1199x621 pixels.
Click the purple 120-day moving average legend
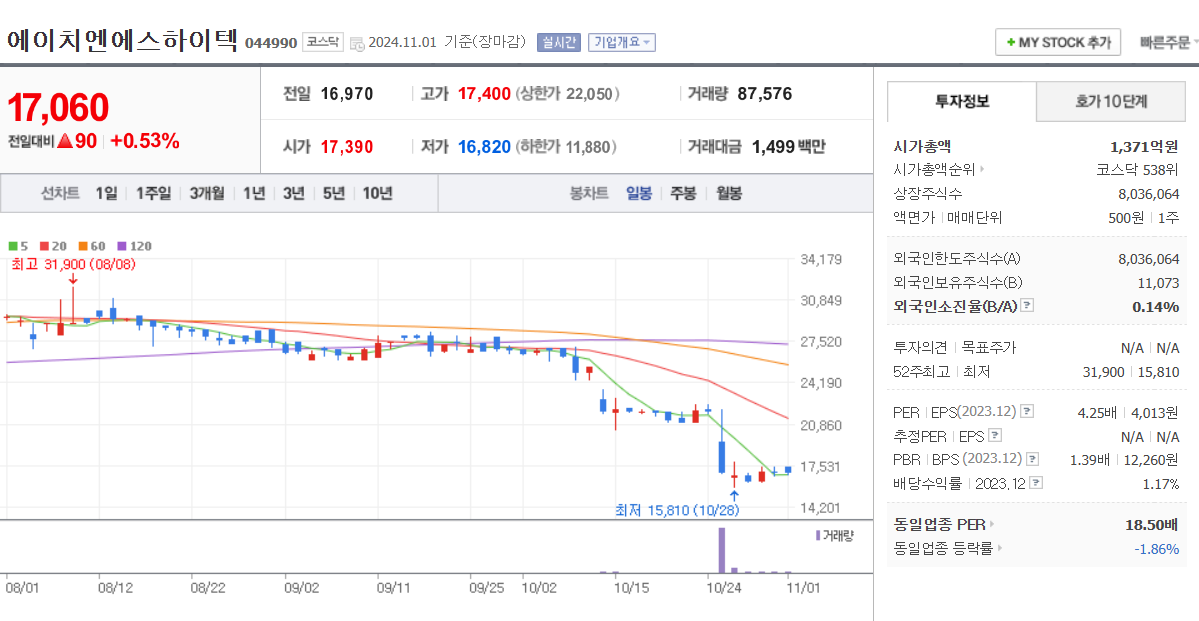point(134,246)
